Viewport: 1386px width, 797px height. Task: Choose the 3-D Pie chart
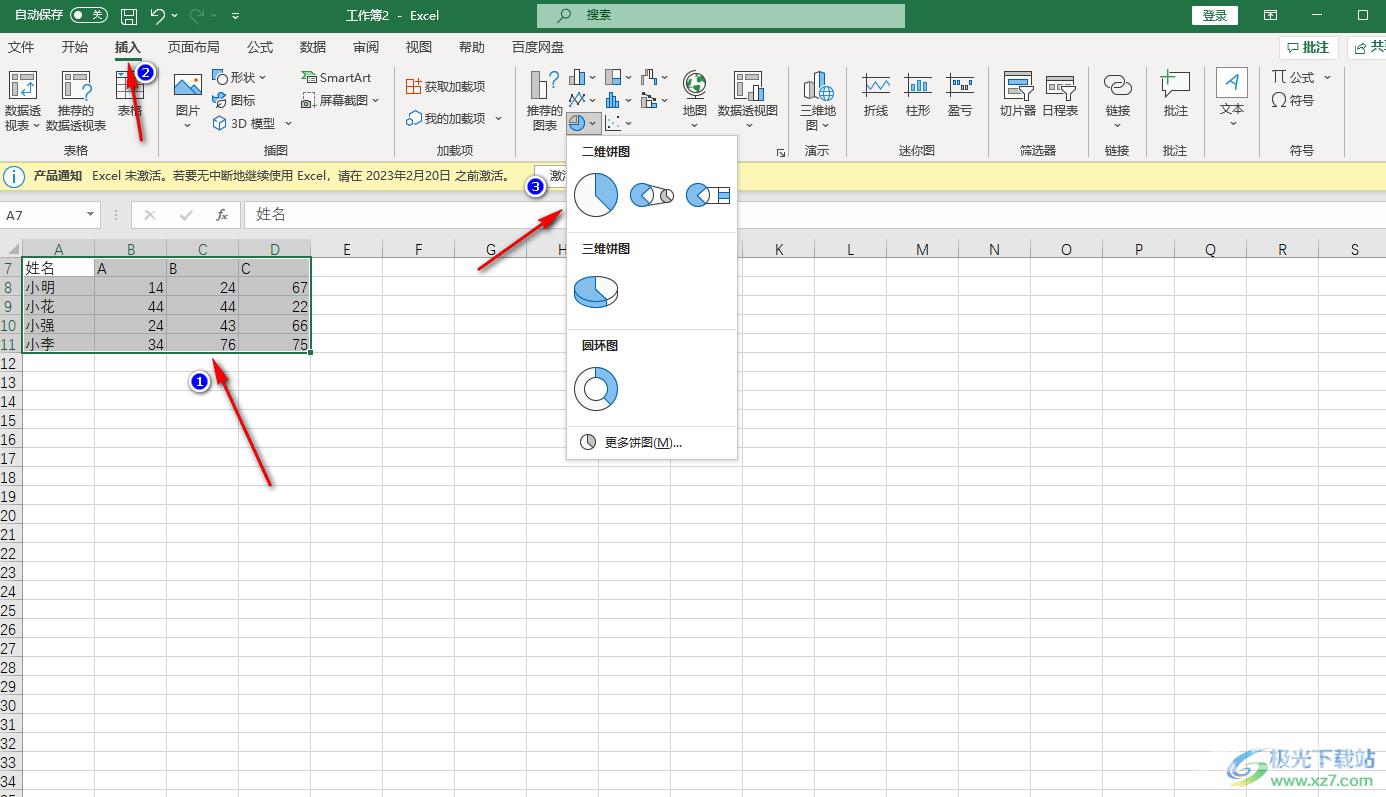pos(596,291)
